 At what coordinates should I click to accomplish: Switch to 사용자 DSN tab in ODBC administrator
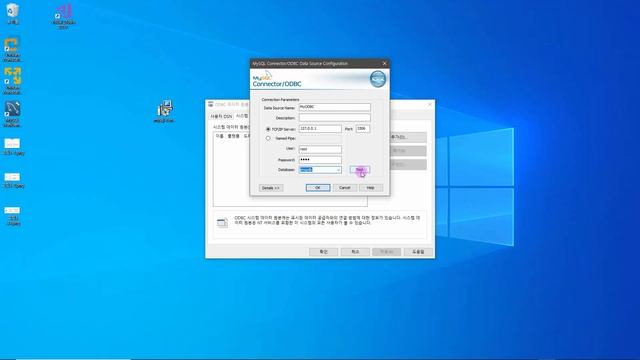click(221, 116)
